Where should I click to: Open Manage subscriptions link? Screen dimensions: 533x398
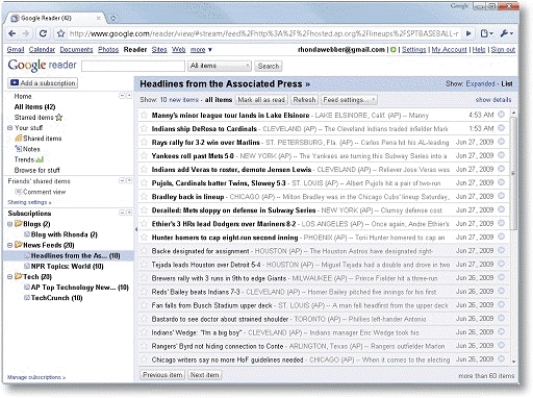coord(36,377)
